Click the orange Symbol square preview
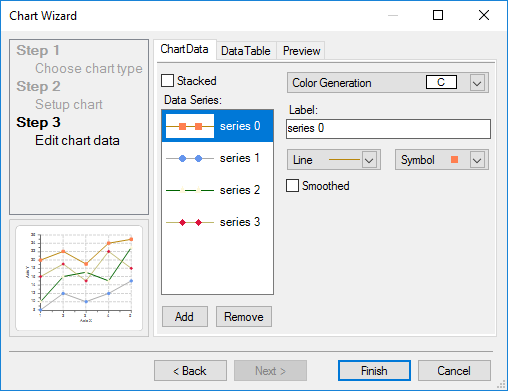The image size is (508, 391). click(454, 160)
